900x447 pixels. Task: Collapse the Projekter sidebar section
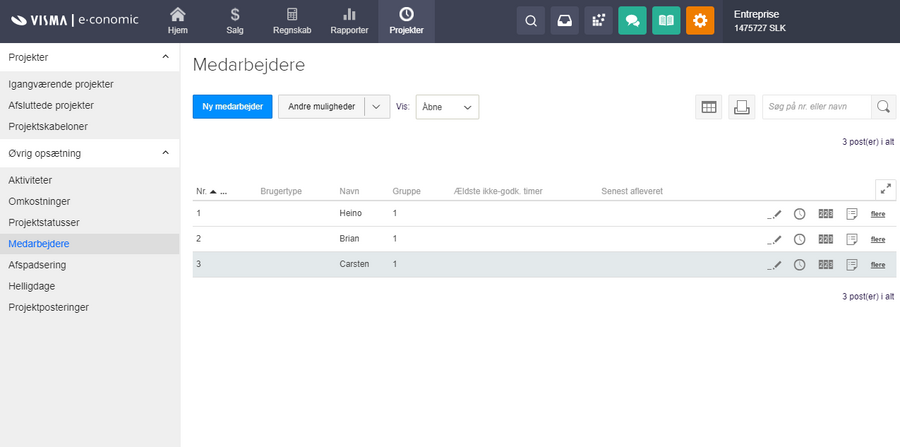(x=165, y=57)
